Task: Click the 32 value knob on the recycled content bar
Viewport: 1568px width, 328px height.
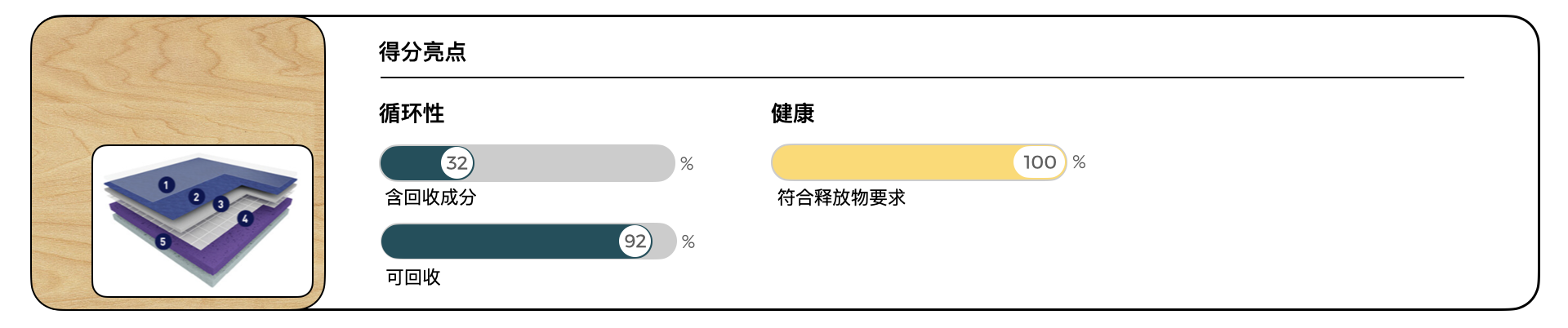Action: (457, 163)
